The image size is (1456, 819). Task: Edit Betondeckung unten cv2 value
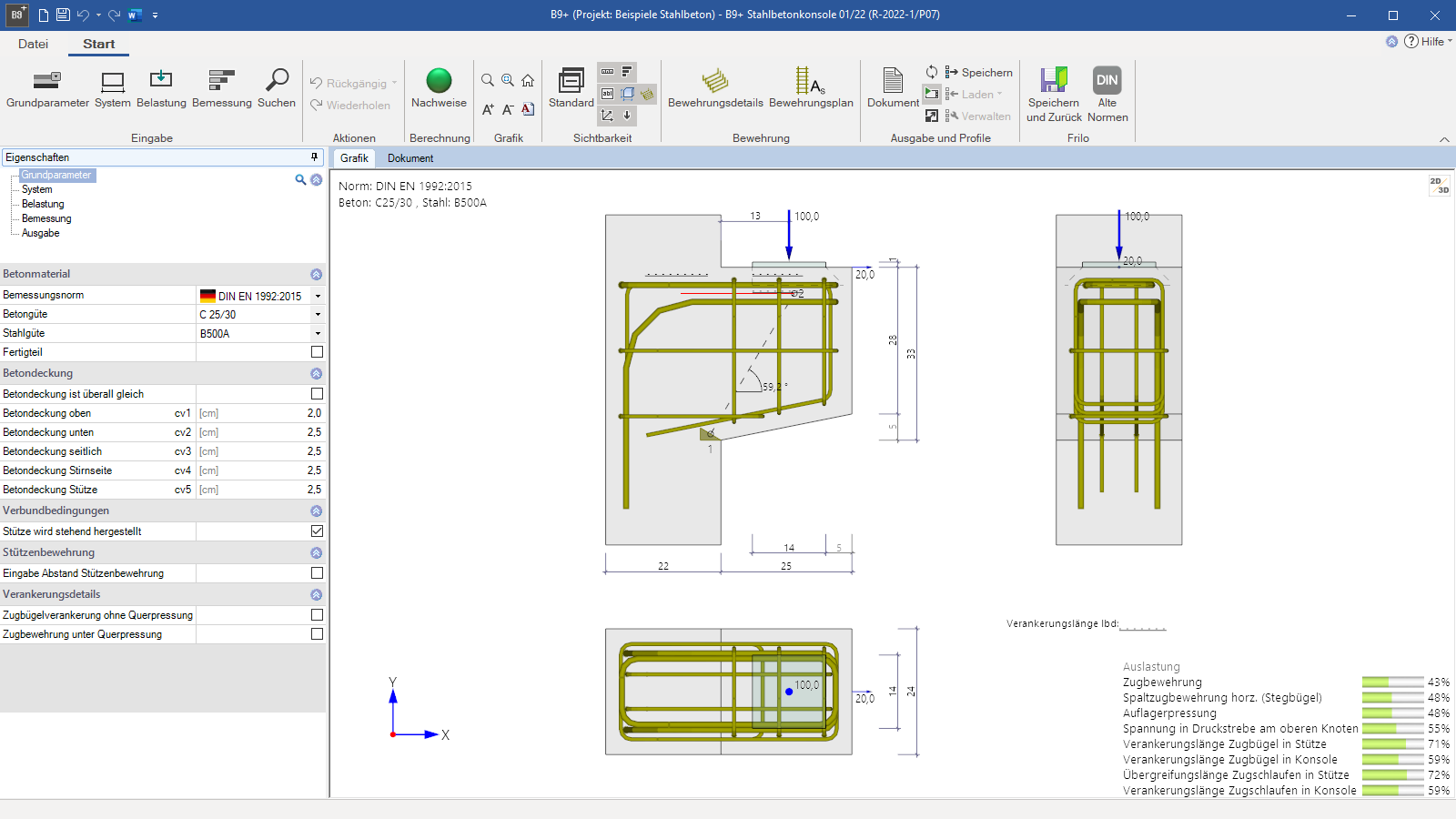coord(260,432)
